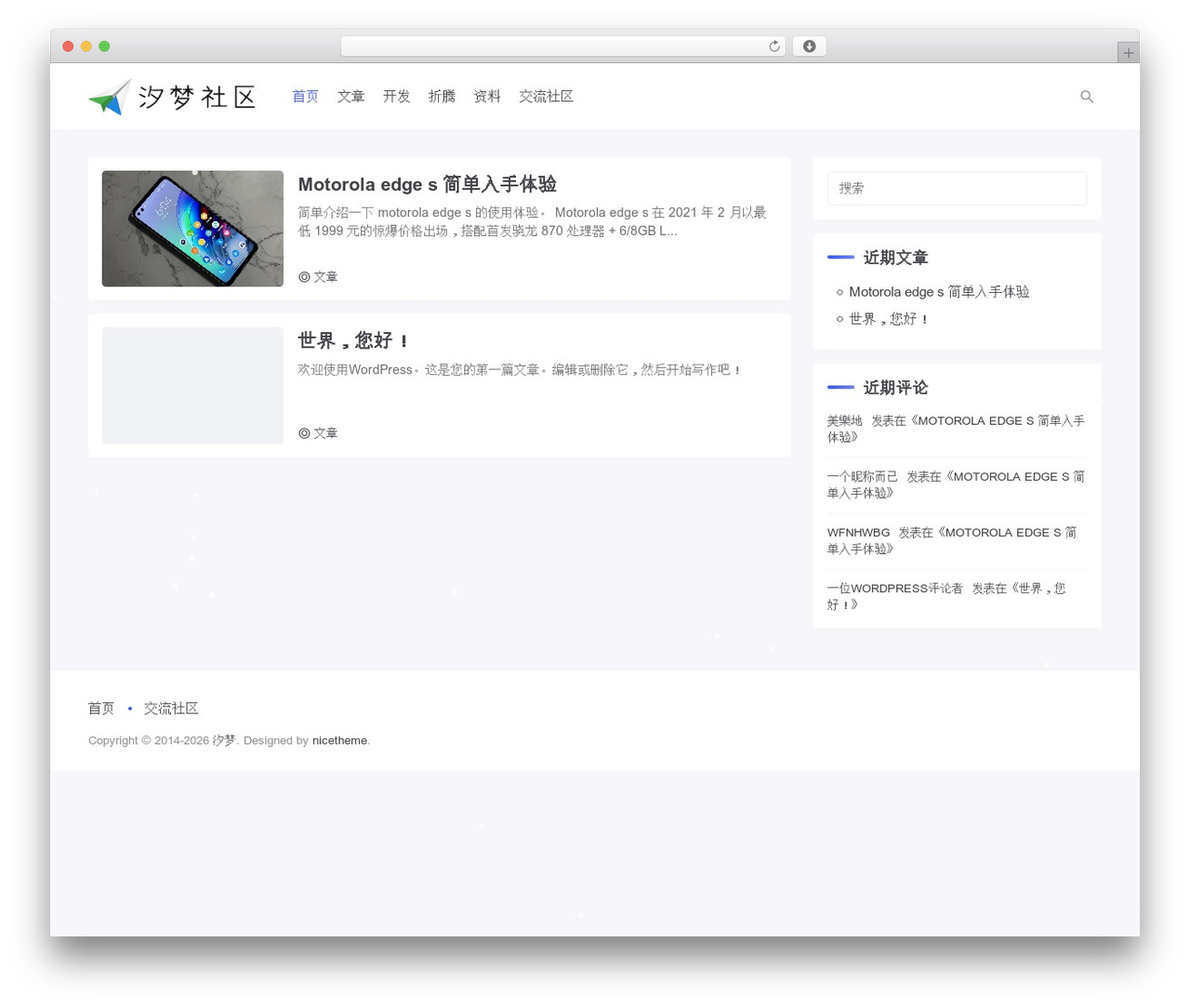The width and height of the screenshot is (1190, 1008).
Task: Click the browser address bar
Action: 563,46
